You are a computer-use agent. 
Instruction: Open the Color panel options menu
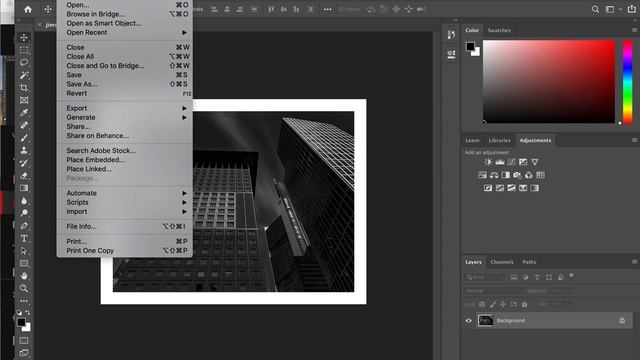tap(634, 30)
